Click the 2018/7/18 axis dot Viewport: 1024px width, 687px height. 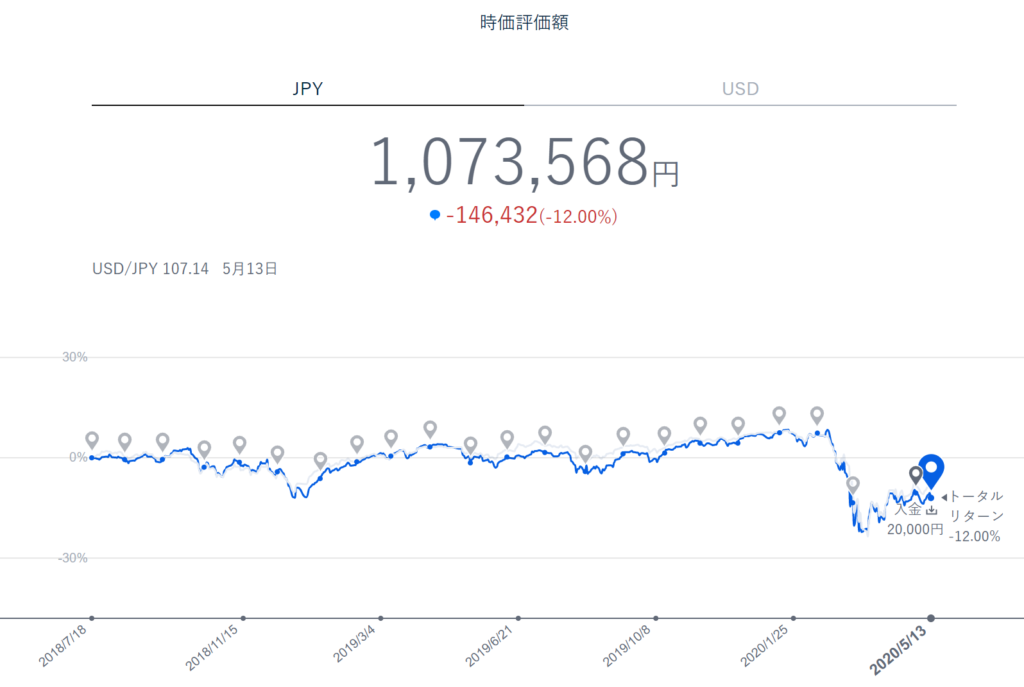92,618
